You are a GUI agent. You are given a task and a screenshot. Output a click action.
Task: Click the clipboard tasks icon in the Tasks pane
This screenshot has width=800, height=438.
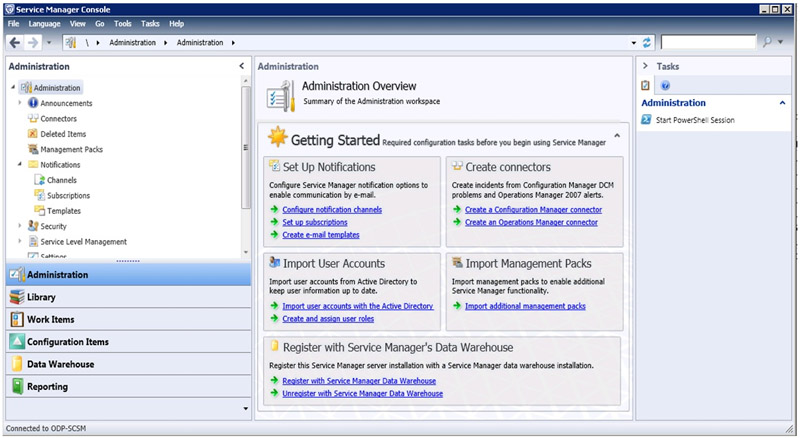point(645,85)
